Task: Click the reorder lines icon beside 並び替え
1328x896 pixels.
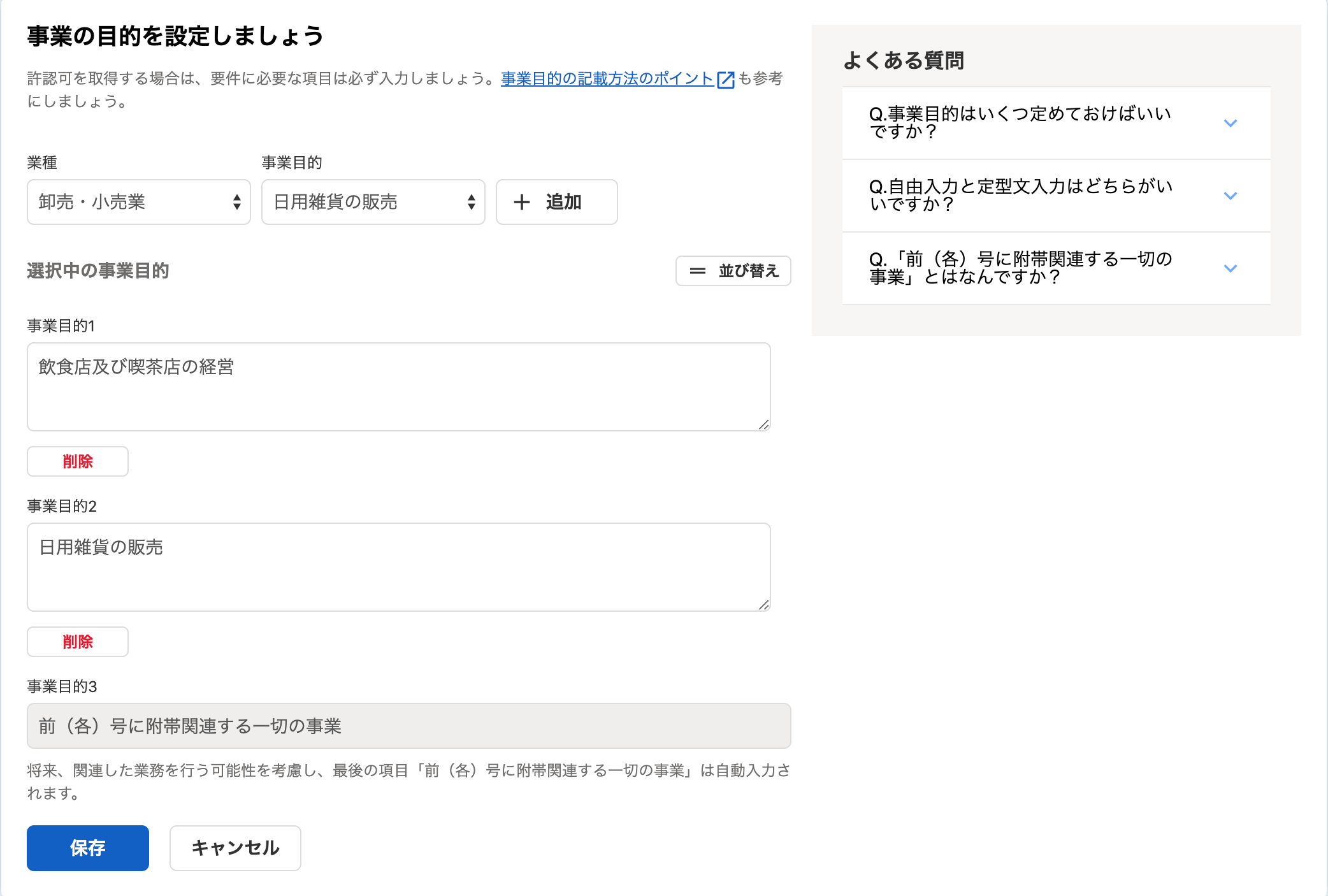Action: click(698, 271)
